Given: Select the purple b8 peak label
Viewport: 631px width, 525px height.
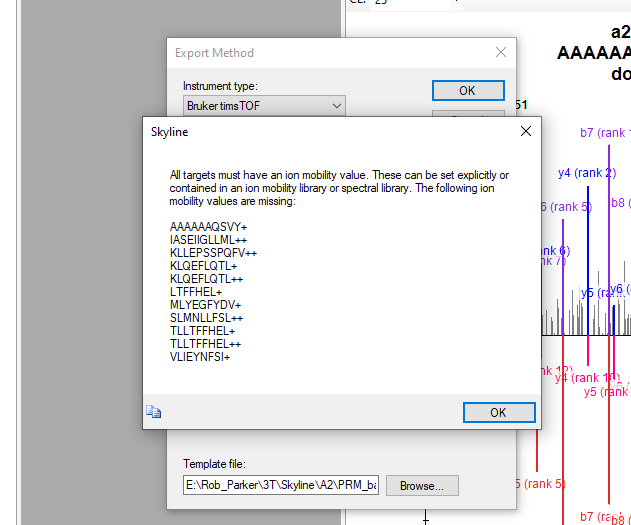Looking at the screenshot, I should click(x=619, y=203).
